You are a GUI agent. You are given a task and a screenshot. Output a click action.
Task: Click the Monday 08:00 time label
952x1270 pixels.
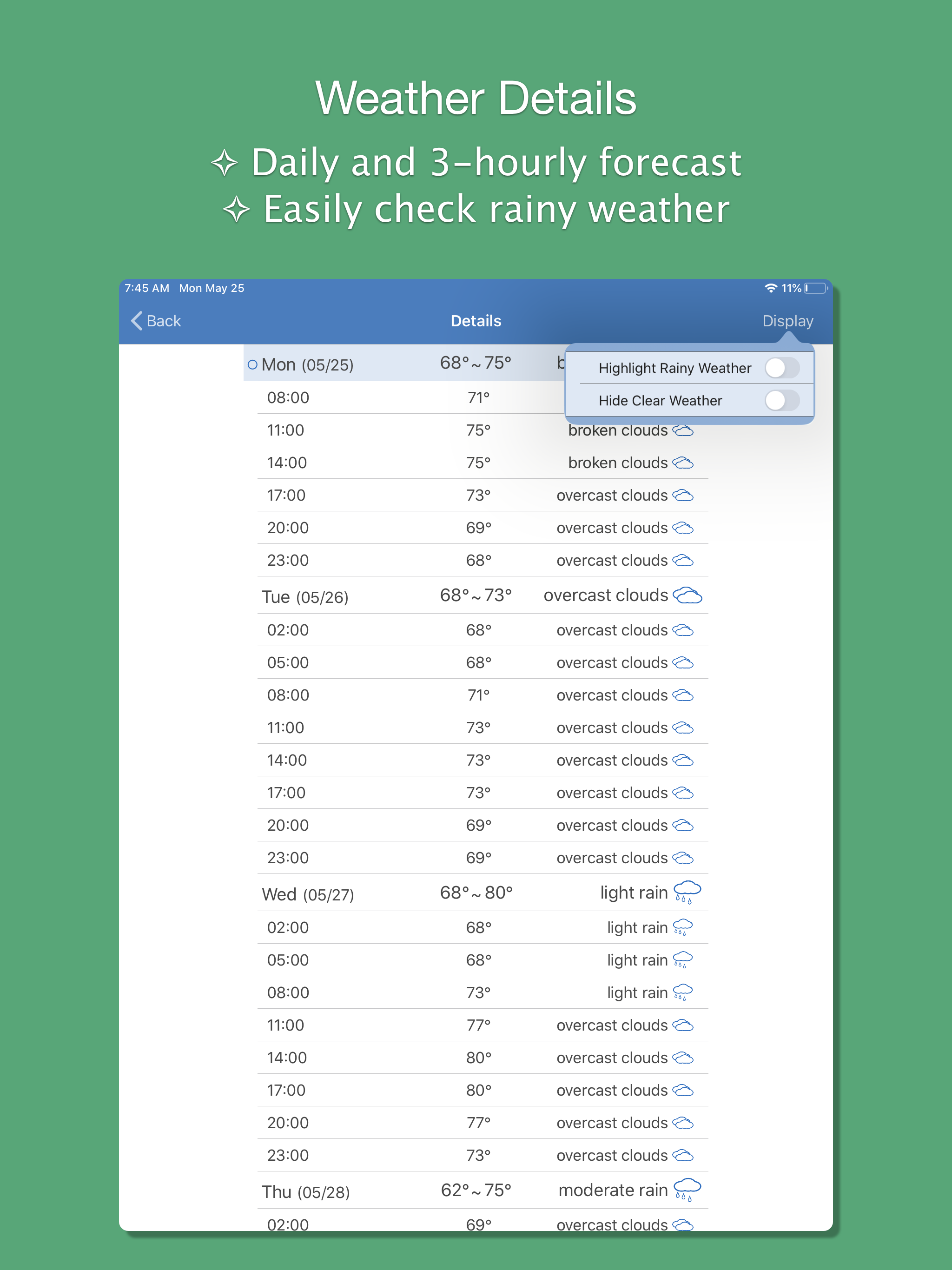tap(288, 398)
